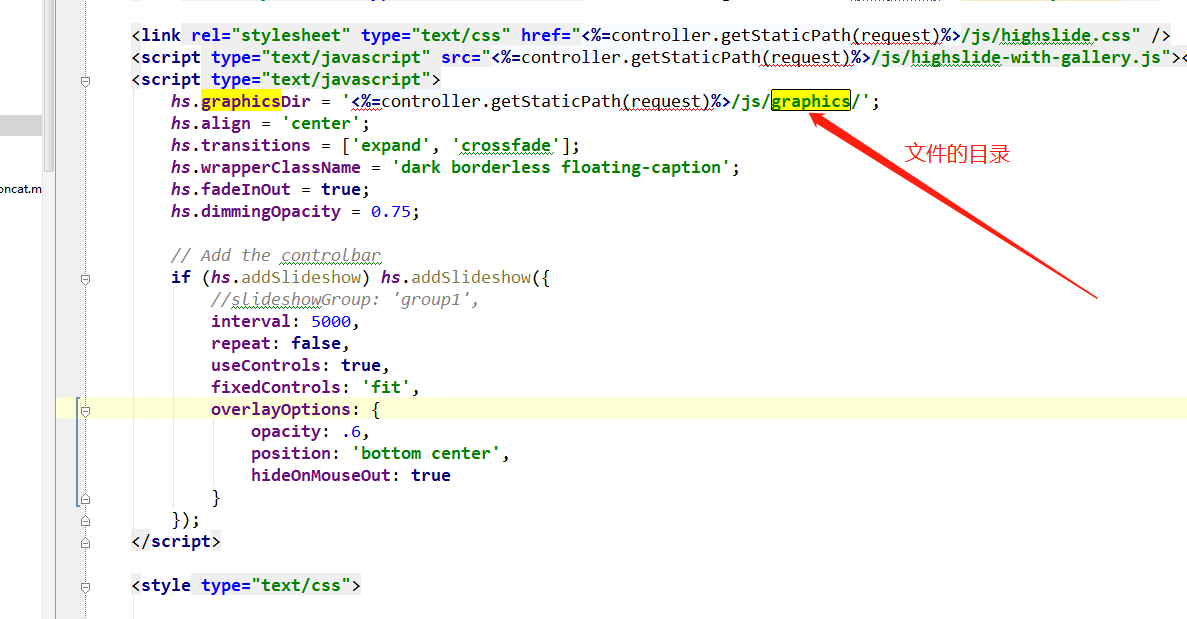Screen dimensions: 1187x619
Task: Click type="text/css" attribute in the link tag
Action: pyautogui.click(x=435, y=35)
